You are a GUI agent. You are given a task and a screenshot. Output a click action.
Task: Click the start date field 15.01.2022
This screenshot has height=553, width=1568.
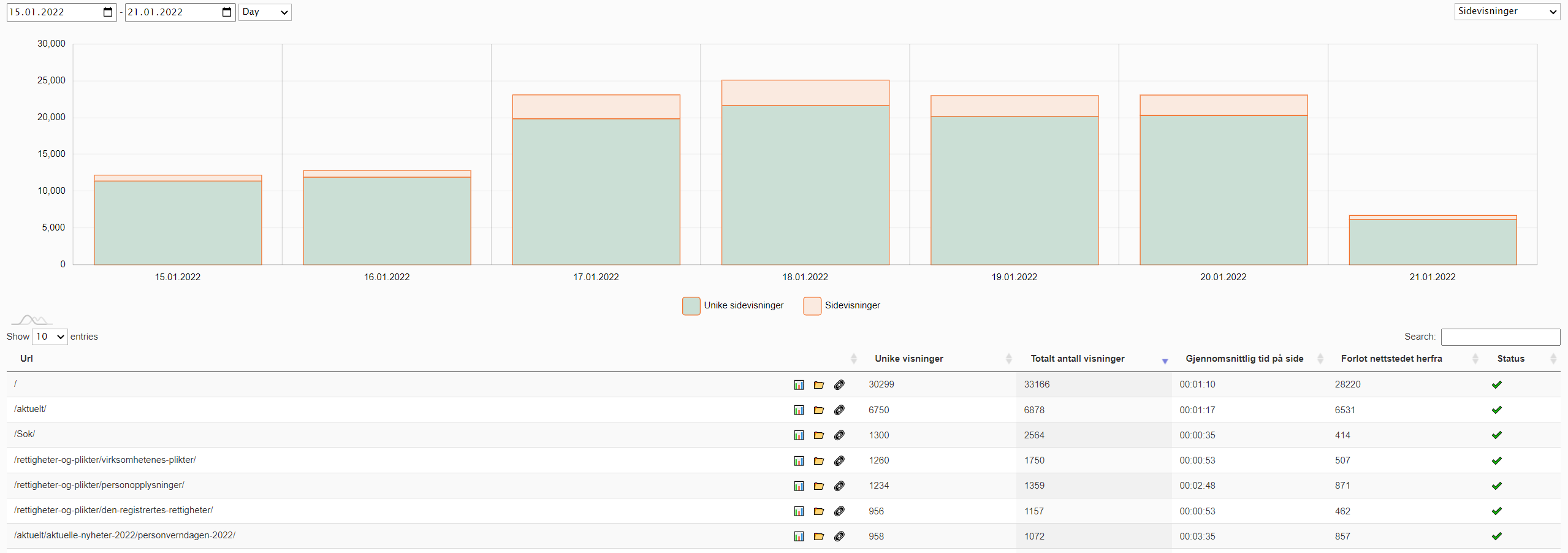(61, 12)
